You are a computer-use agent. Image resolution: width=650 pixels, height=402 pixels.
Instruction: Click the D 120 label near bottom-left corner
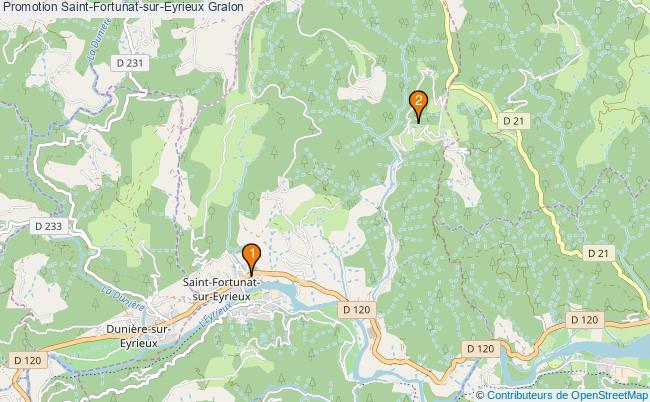[x=28, y=361]
